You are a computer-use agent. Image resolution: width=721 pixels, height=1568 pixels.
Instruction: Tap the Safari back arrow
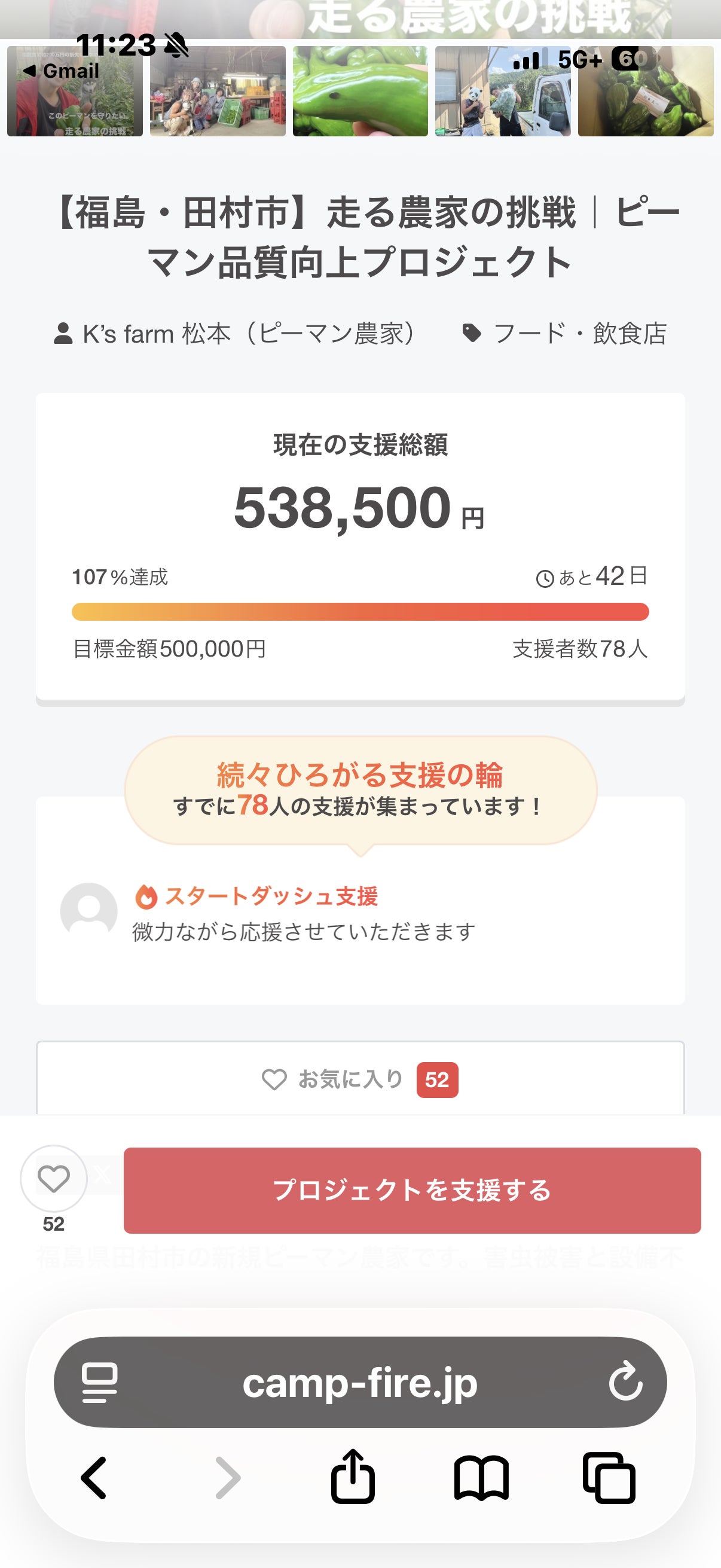coord(94,1477)
